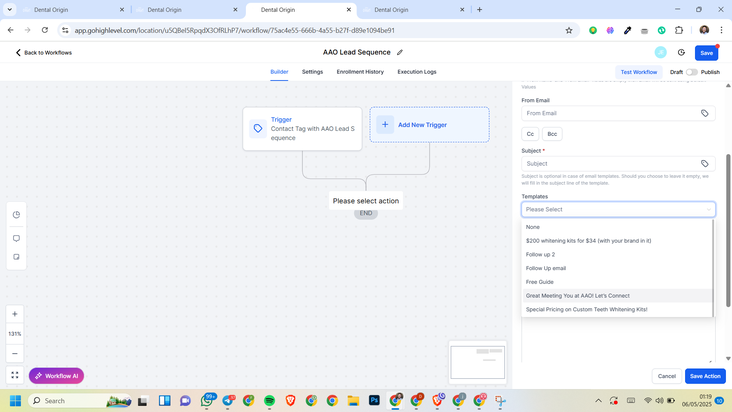Pick 'Follow up 2' from template list
732x412 pixels.
click(540, 254)
